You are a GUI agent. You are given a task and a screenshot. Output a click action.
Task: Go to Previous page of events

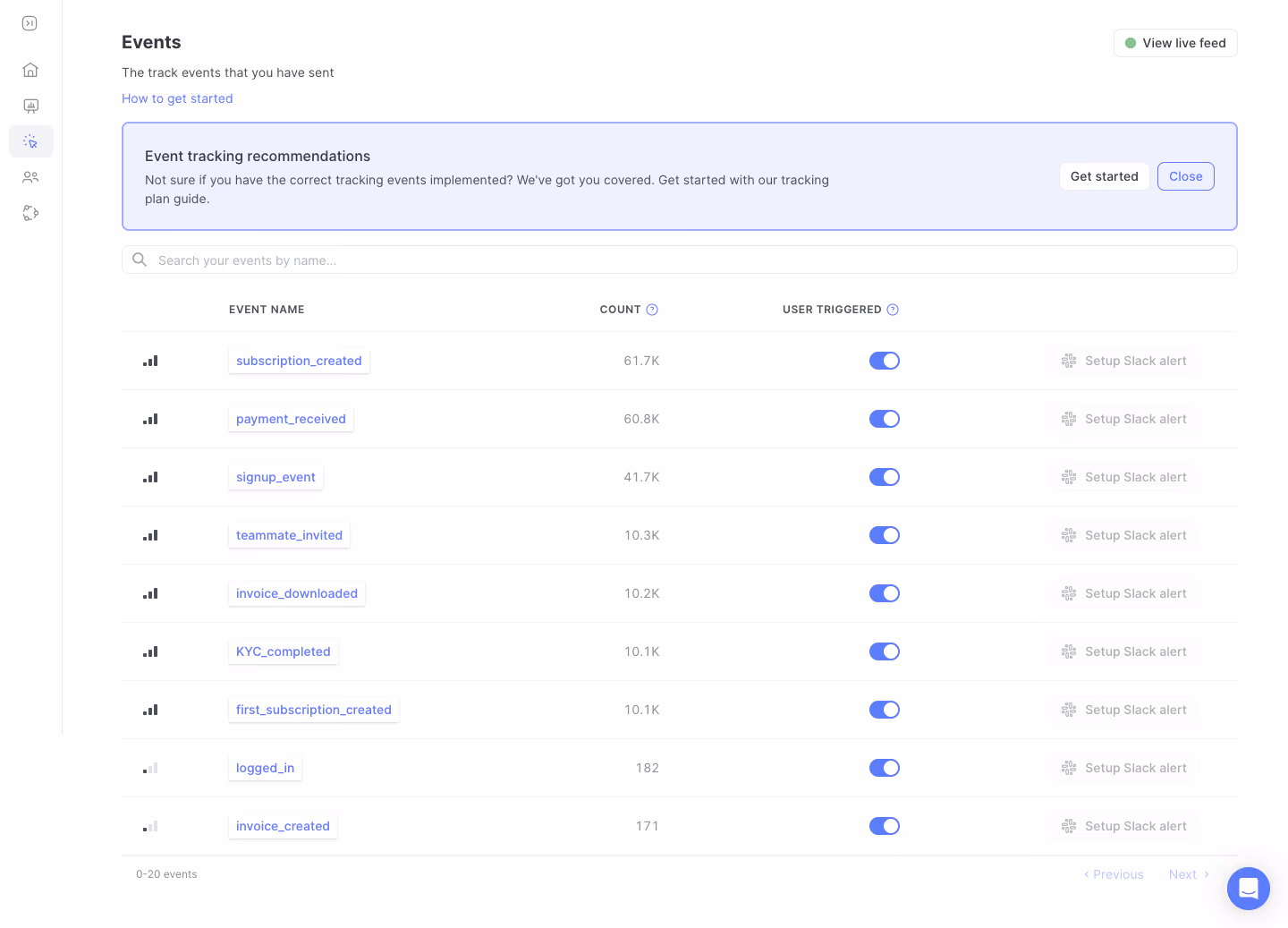(1114, 874)
